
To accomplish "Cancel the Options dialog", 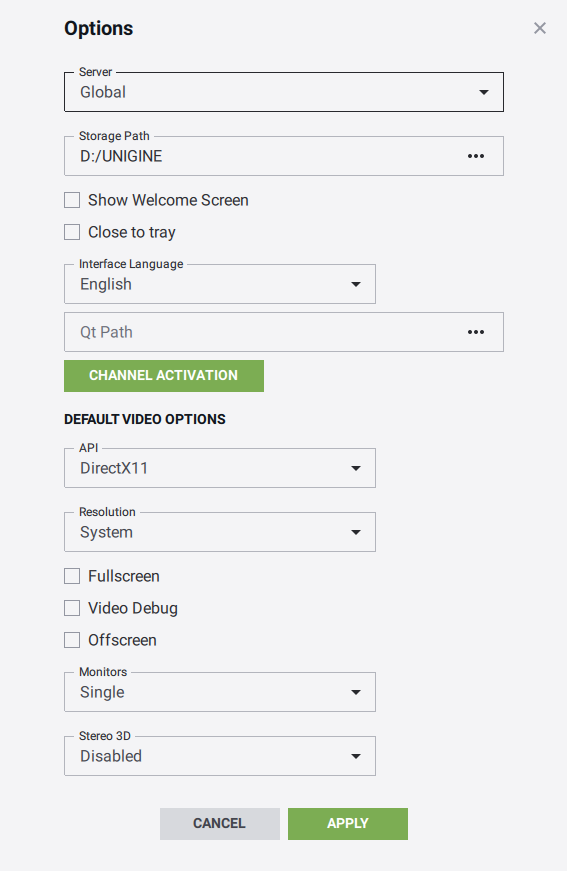I will coord(220,824).
